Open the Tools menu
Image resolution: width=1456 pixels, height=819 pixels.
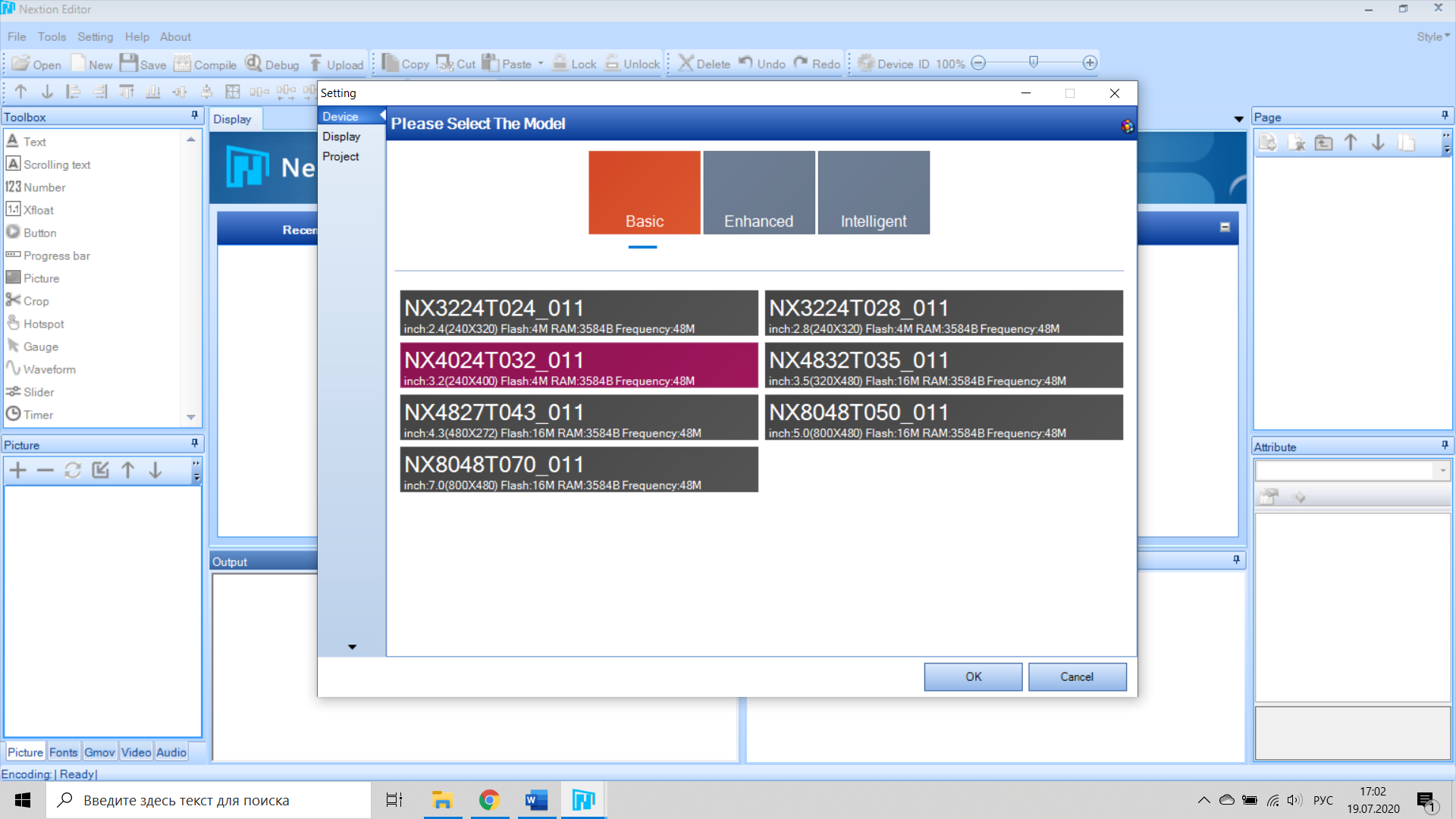click(52, 36)
